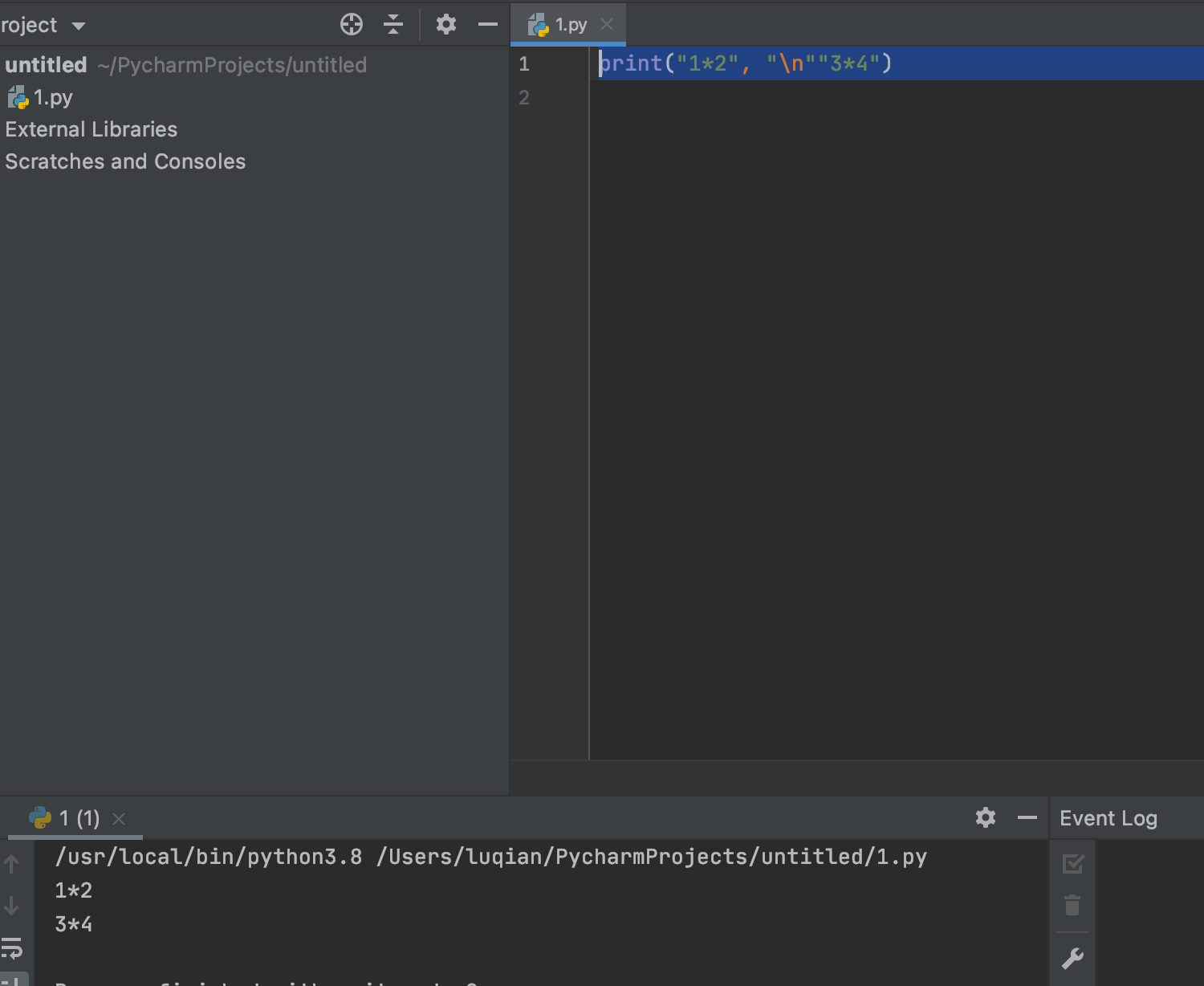
Task: Toggle soft-wrap in the run console
Action: (12, 948)
